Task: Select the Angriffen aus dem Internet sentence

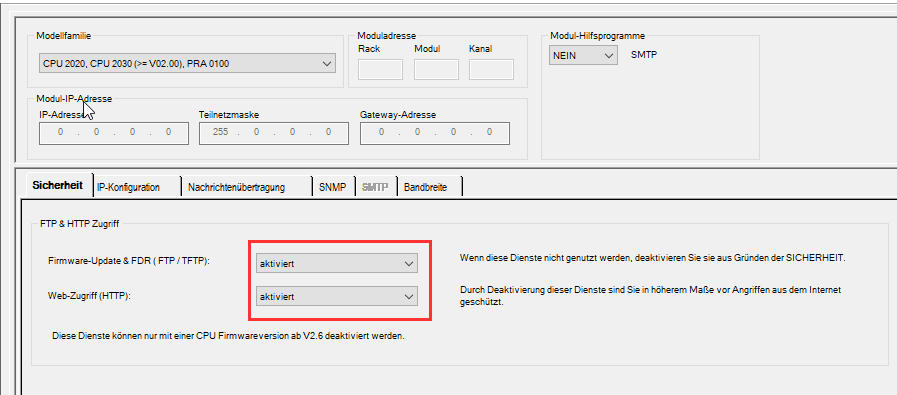Action: coord(650,296)
